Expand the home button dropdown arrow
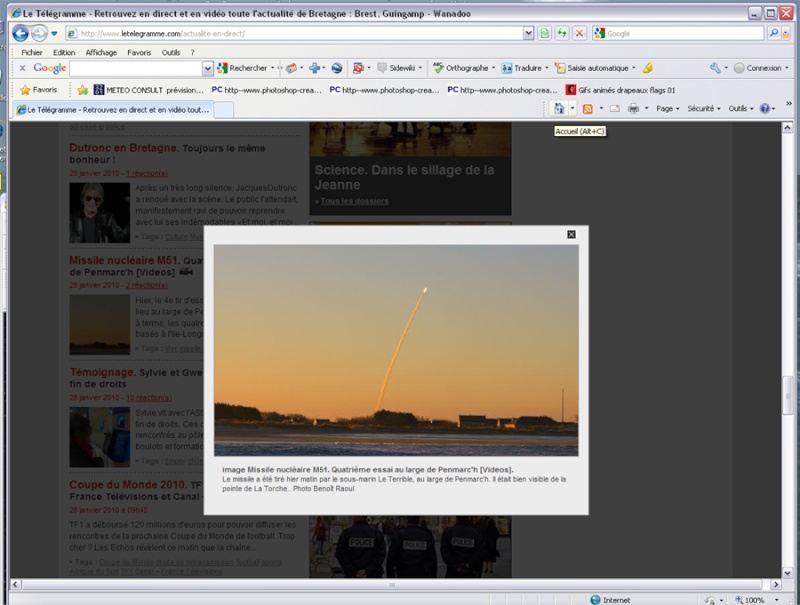The image size is (800, 605). point(572,109)
